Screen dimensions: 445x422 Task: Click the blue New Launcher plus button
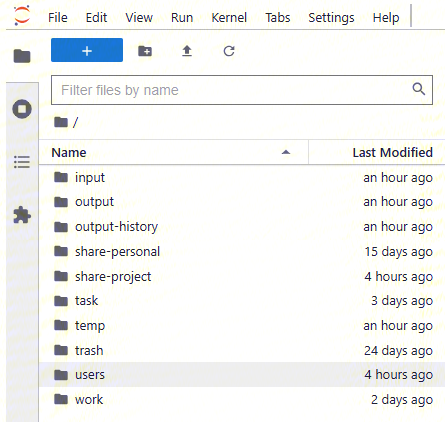coord(87,50)
